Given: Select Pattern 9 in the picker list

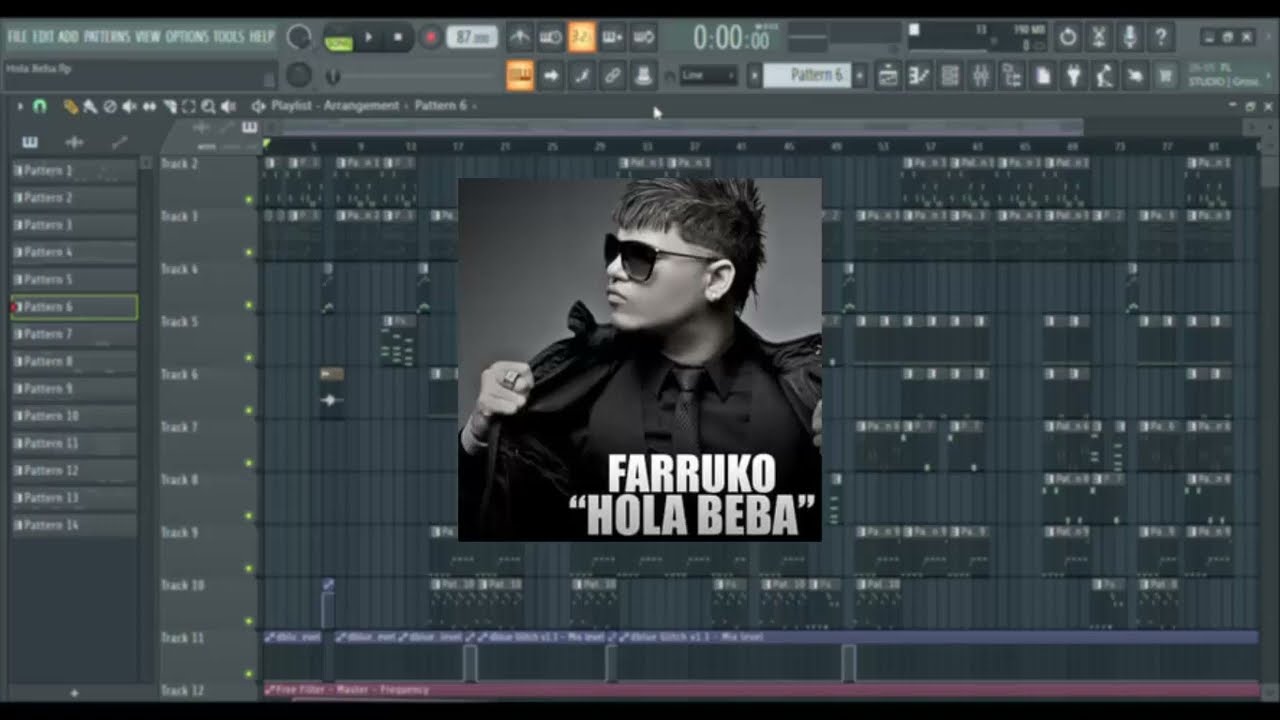Looking at the screenshot, I should click(74, 389).
